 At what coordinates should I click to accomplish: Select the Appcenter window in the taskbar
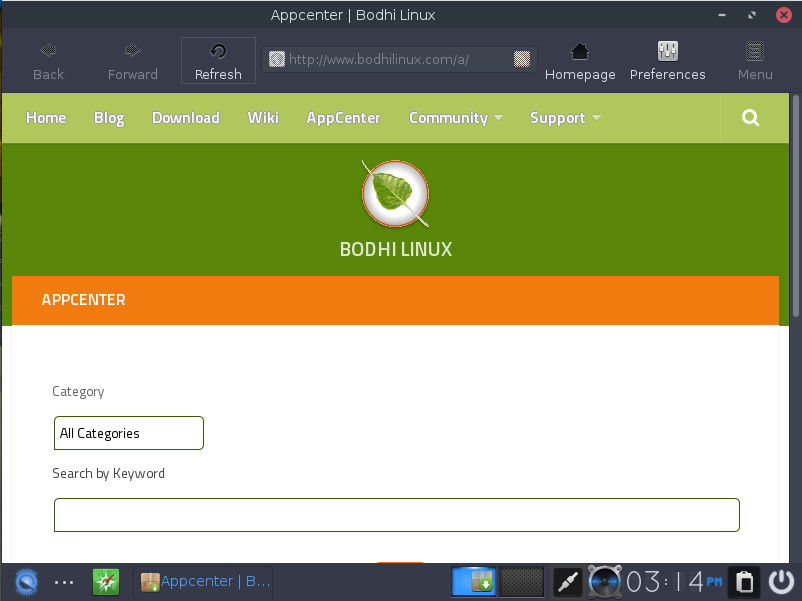(x=204, y=582)
